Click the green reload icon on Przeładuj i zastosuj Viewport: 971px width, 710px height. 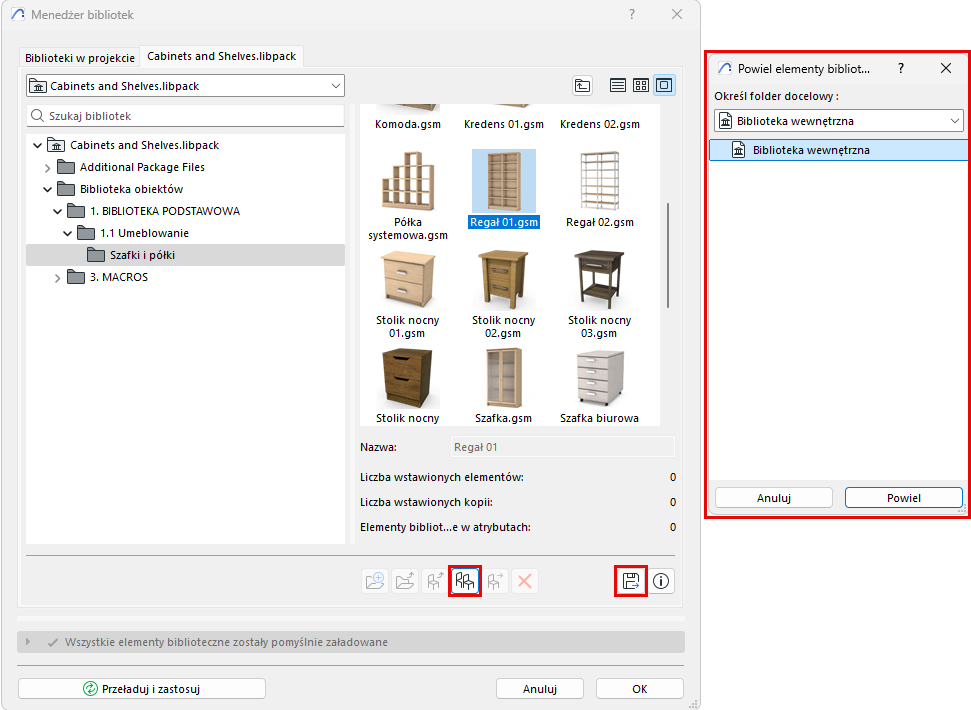point(90,688)
